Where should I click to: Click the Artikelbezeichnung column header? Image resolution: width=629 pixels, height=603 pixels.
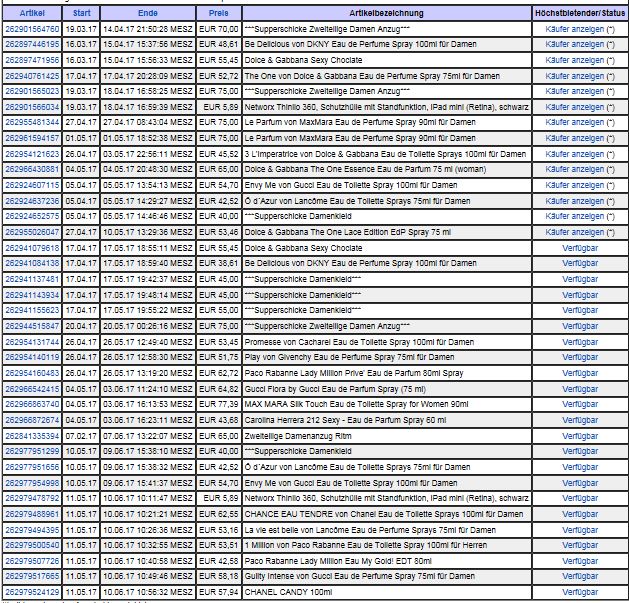(x=386, y=13)
